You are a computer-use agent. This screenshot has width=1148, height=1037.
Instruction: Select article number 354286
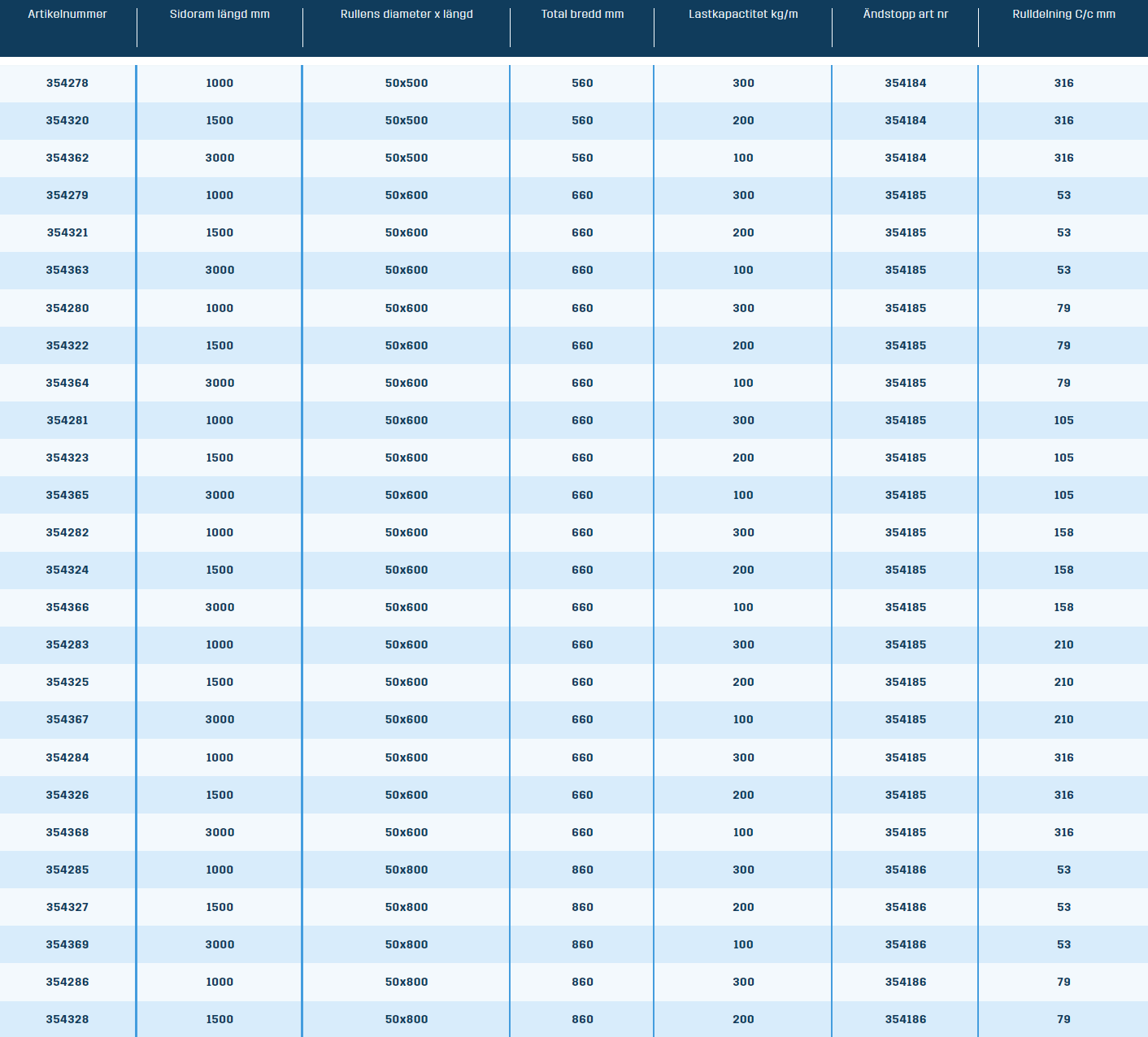pyautogui.click(x=67, y=982)
